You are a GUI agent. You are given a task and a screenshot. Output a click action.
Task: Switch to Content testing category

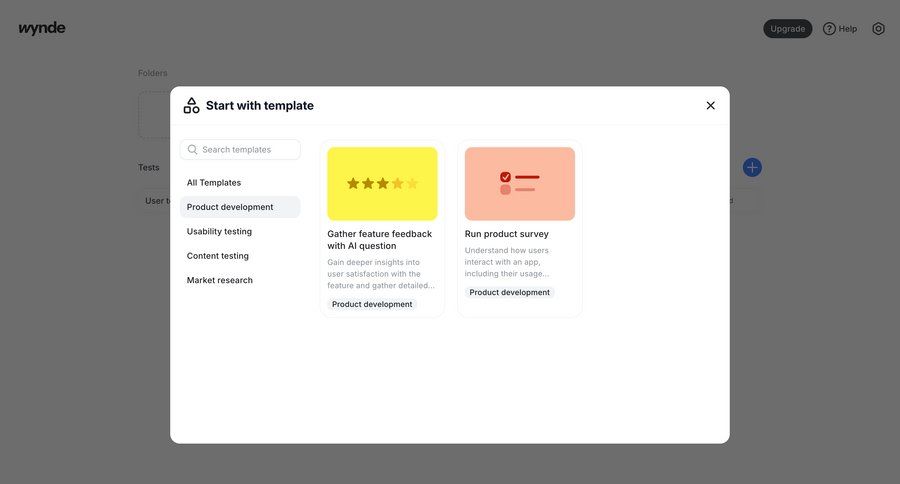tap(218, 256)
